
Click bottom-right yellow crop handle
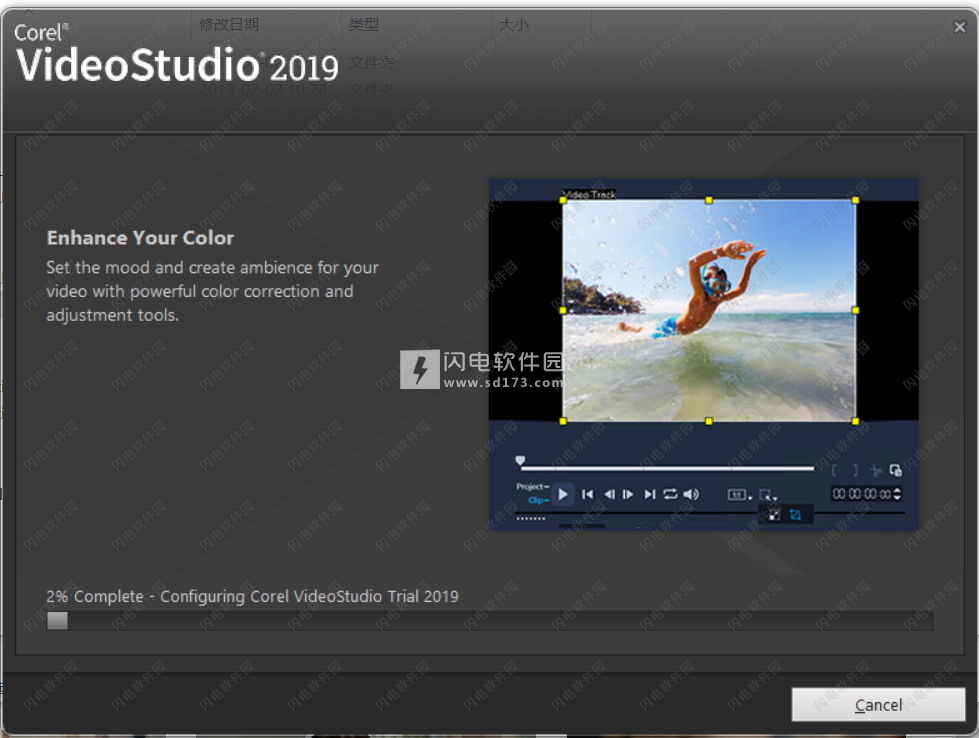pos(855,421)
